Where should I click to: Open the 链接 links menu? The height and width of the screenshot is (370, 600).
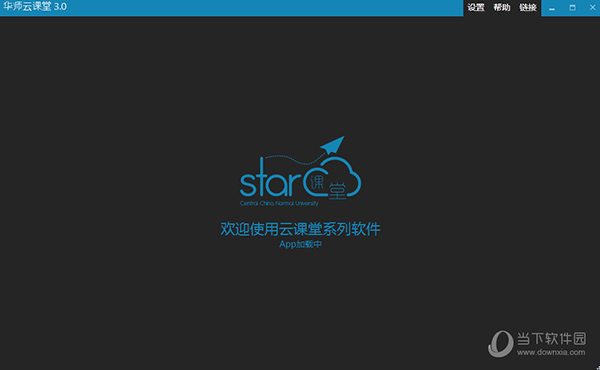[528, 7]
